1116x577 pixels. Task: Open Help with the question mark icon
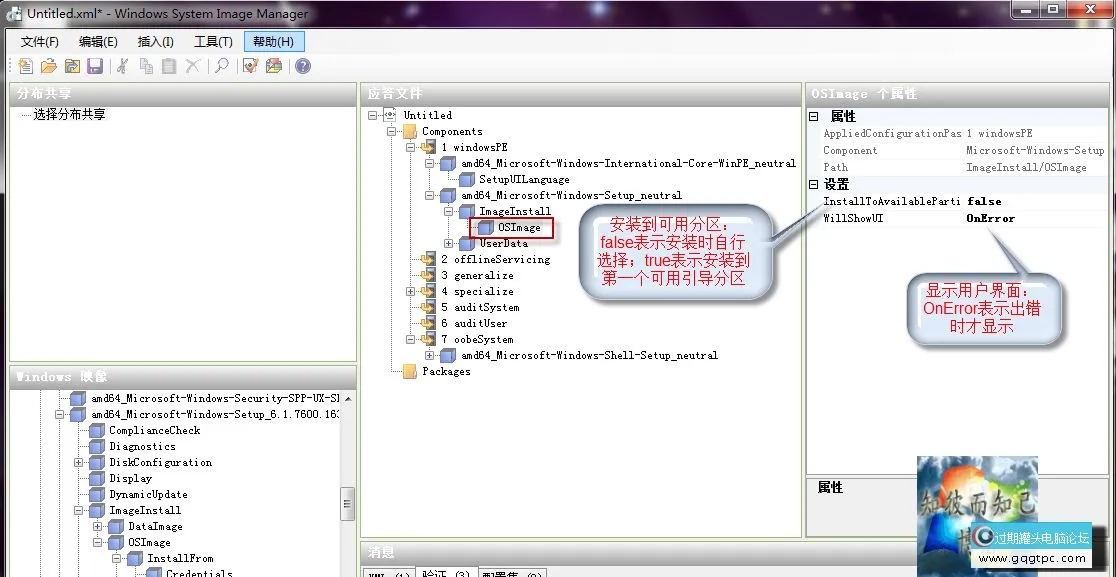tap(301, 65)
